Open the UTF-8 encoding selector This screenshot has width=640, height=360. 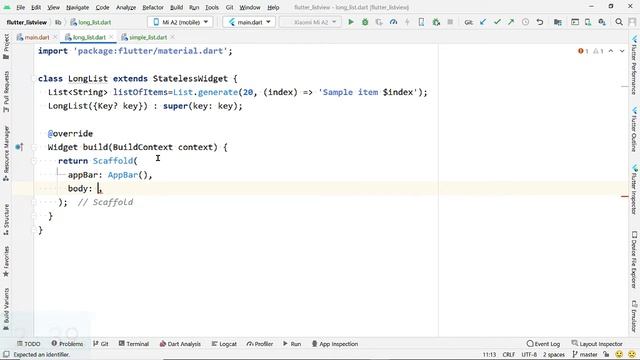[529, 354]
